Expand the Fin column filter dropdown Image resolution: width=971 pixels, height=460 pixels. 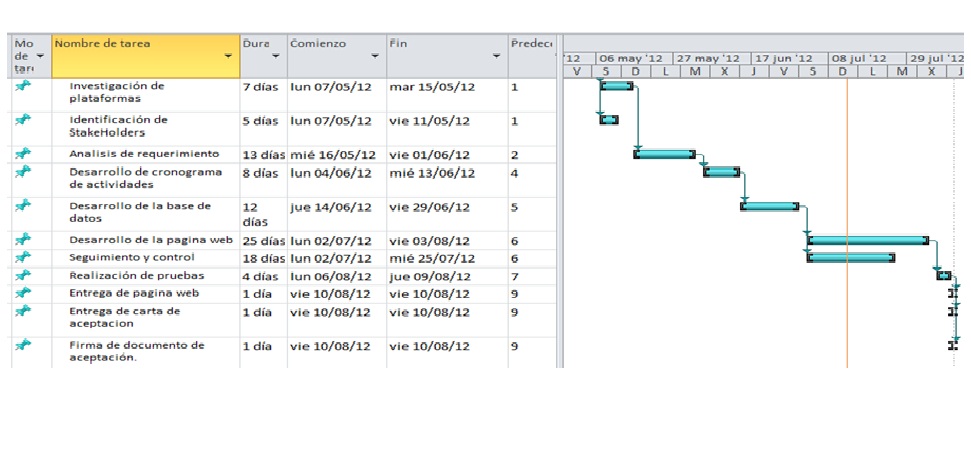(x=496, y=56)
